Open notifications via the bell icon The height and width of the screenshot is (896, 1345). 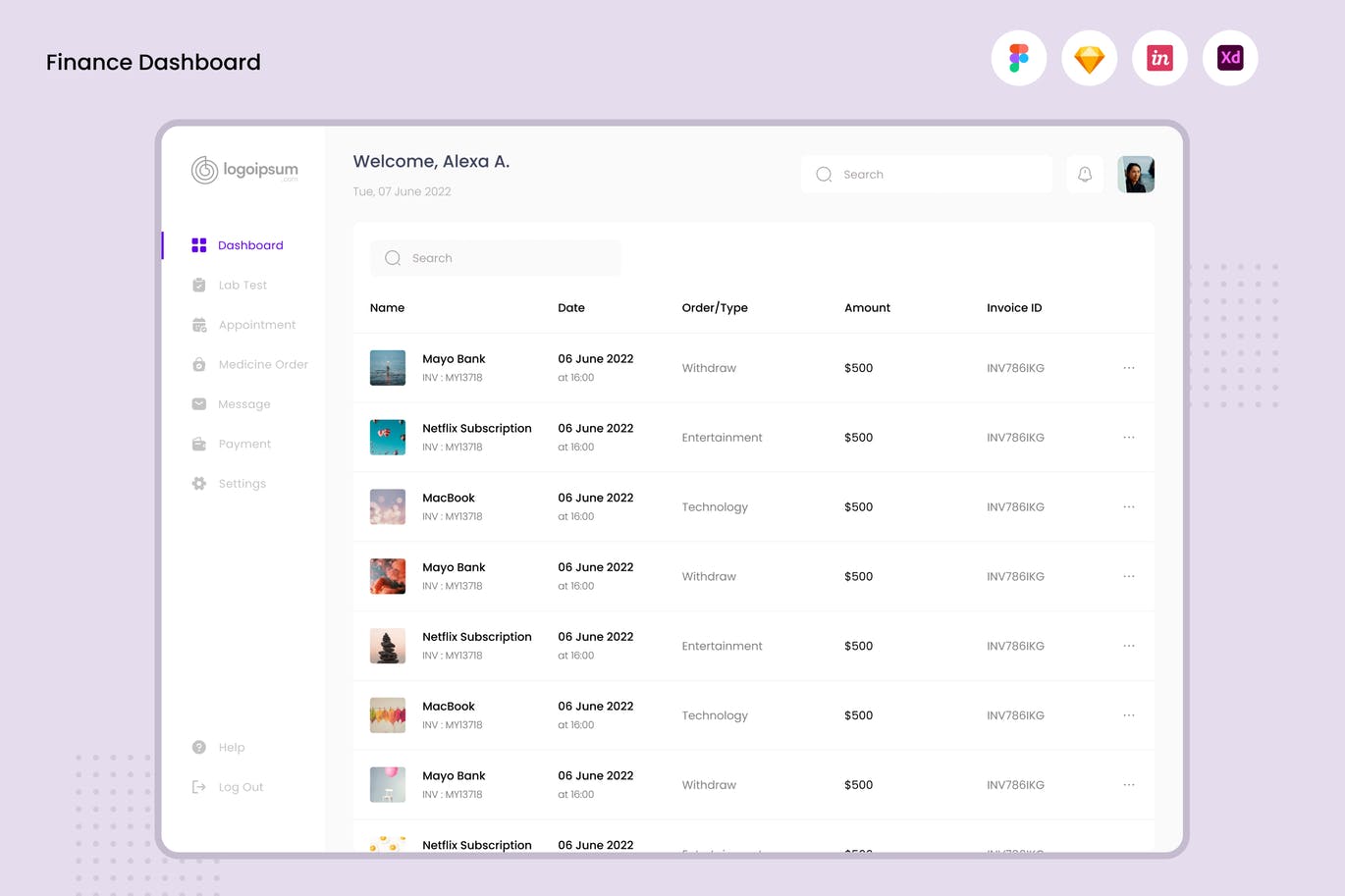(1085, 174)
